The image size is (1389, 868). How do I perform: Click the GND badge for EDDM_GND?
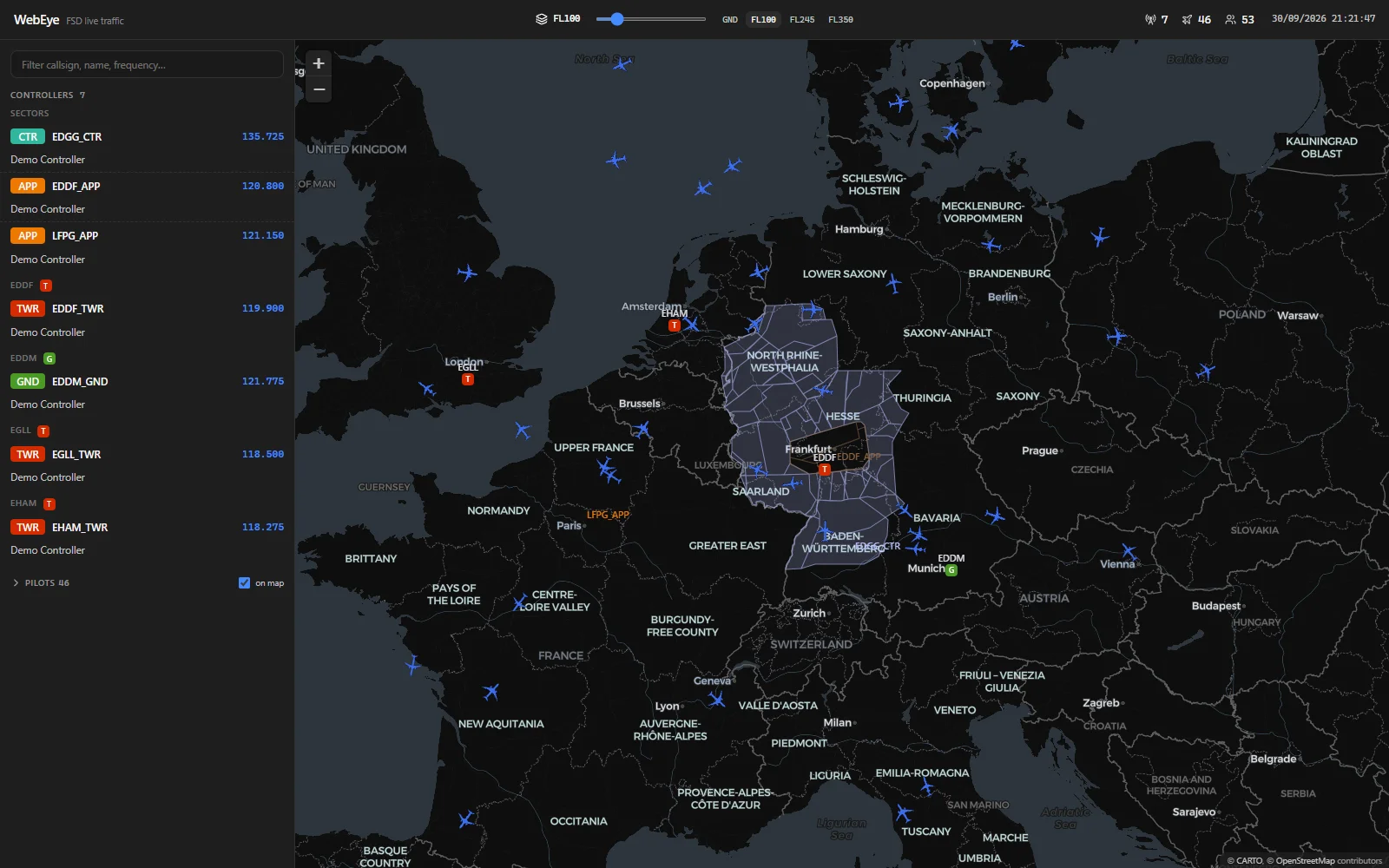pyautogui.click(x=28, y=381)
